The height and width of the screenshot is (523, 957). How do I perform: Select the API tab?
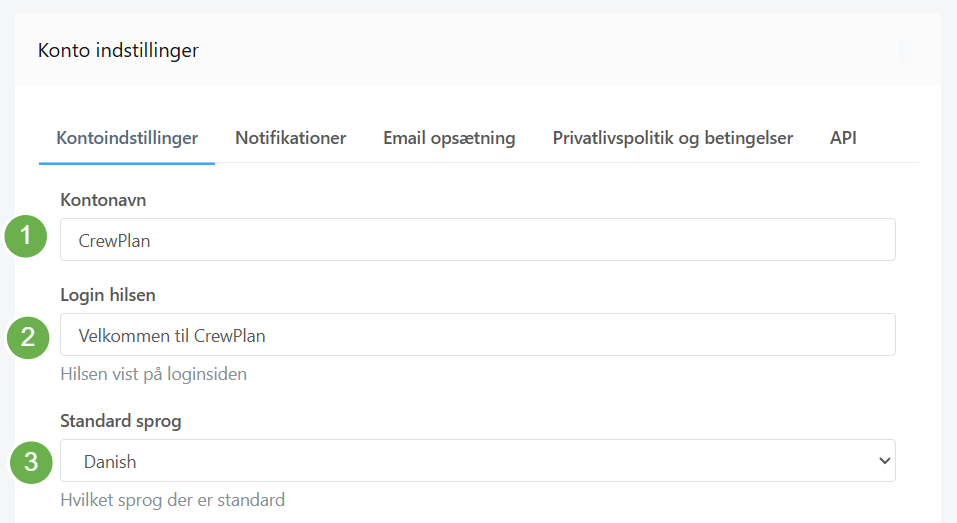[x=843, y=138]
